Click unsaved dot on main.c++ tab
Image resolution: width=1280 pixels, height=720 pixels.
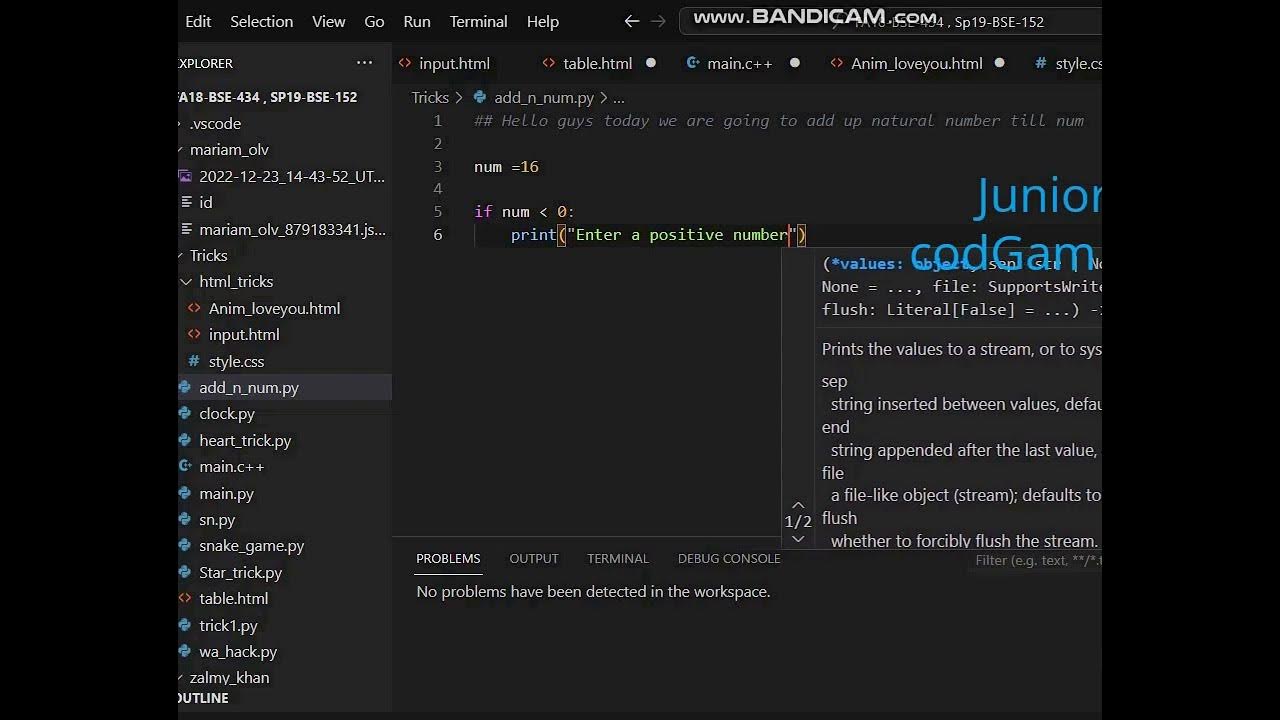click(795, 63)
